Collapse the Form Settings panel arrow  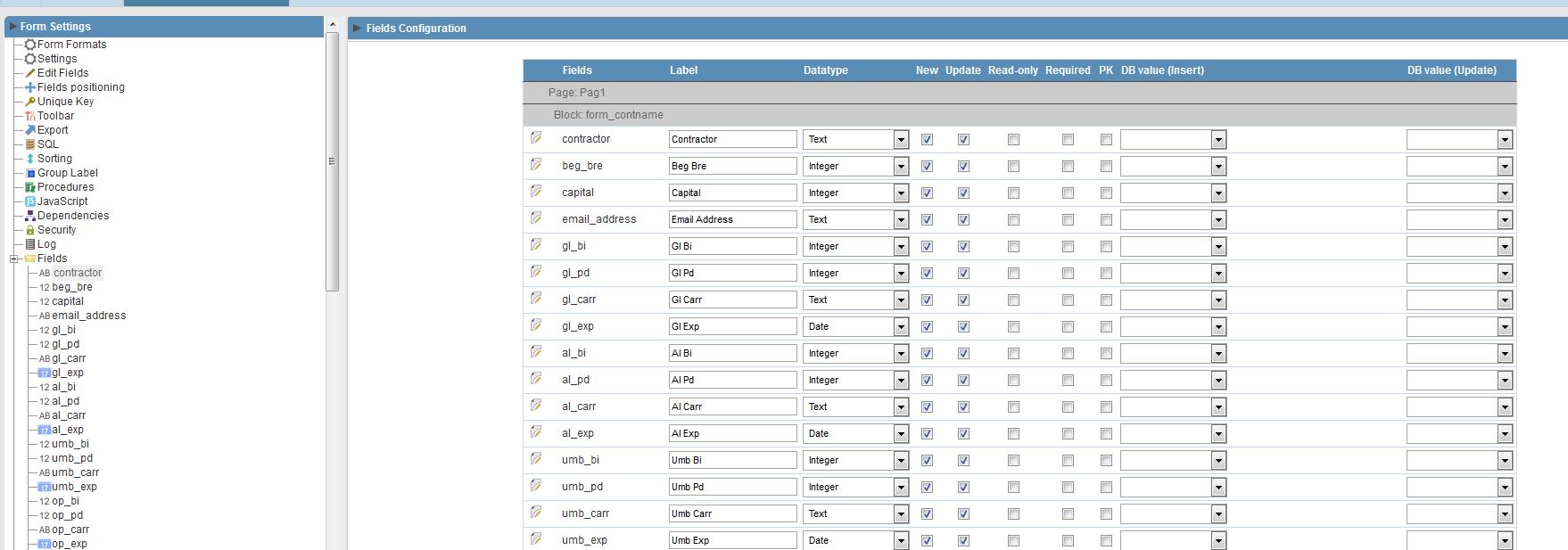pyautogui.click(x=13, y=27)
